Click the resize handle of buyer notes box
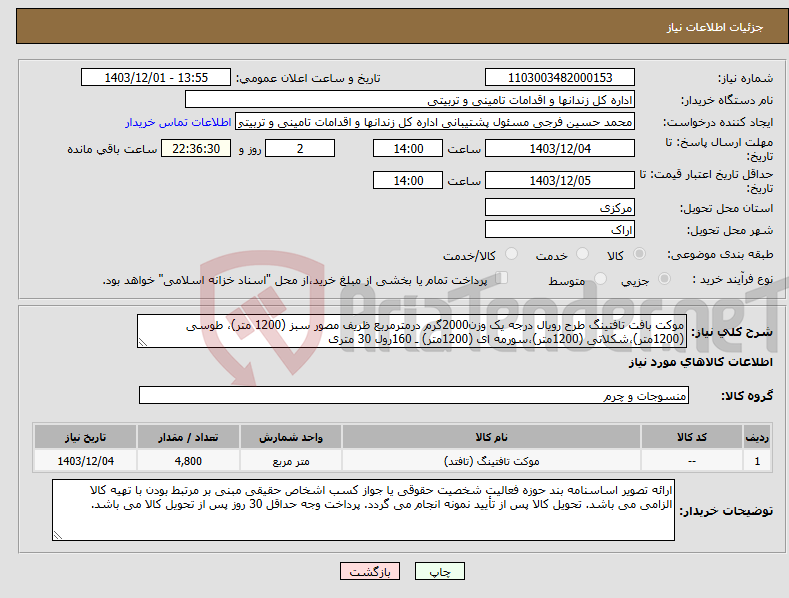The width and height of the screenshot is (789, 598). pyautogui.click(x=58, y=535)
